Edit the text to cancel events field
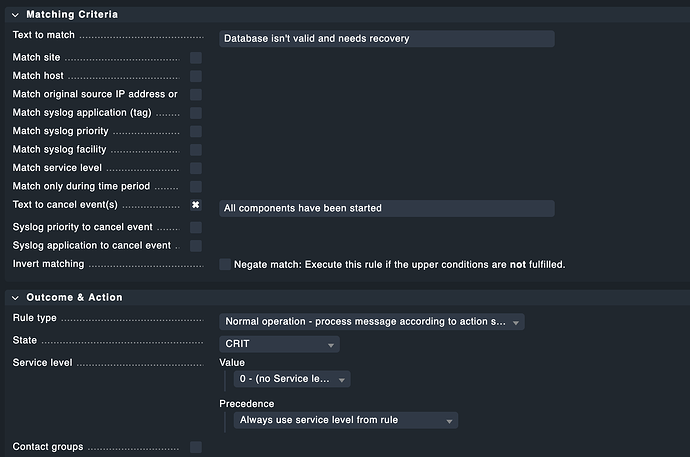The width and height of the screenshot is (690, 457). pos(386,208)
